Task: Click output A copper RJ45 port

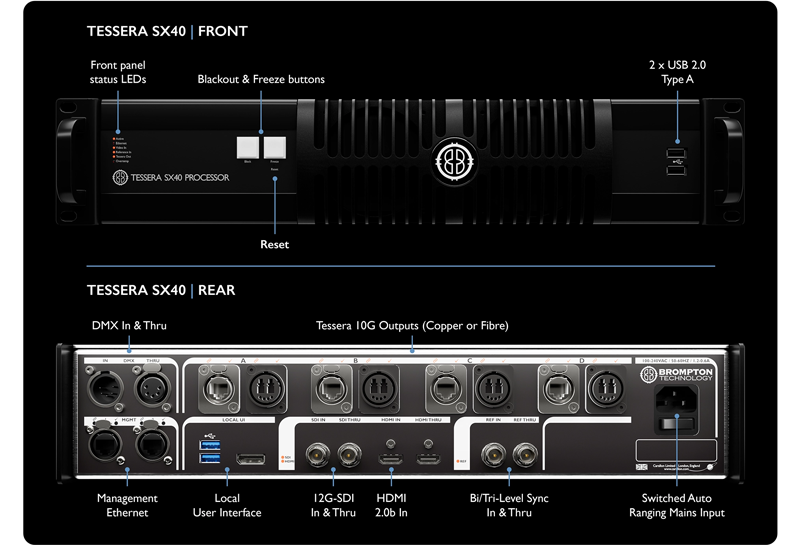Action: 219,389
